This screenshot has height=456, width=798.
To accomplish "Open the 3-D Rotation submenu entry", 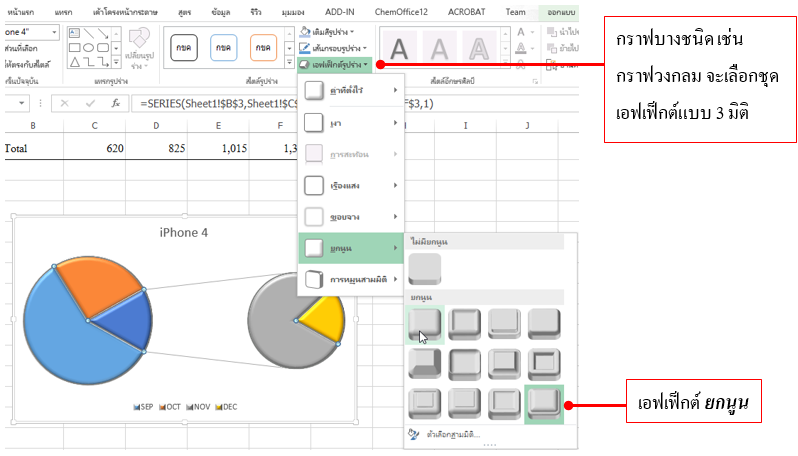I will click(352, 280).
